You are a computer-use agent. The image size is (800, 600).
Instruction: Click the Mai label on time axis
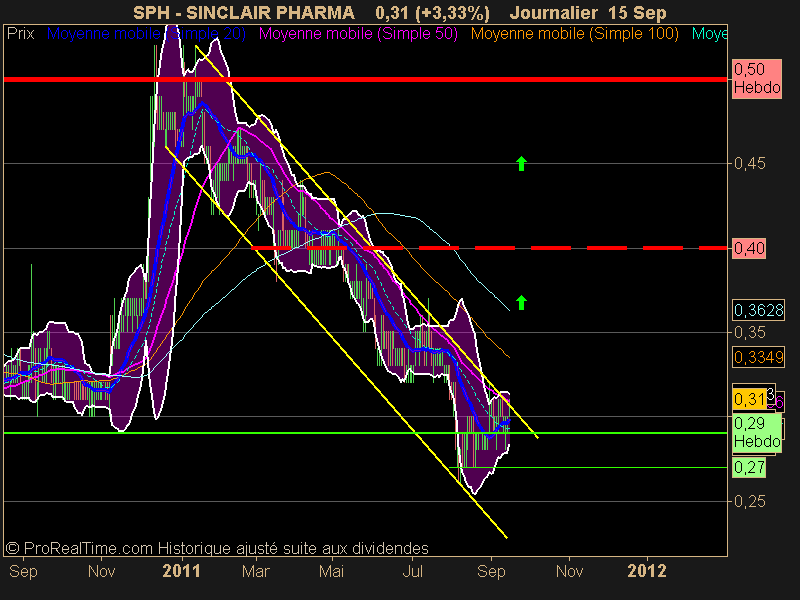[331, 570]
